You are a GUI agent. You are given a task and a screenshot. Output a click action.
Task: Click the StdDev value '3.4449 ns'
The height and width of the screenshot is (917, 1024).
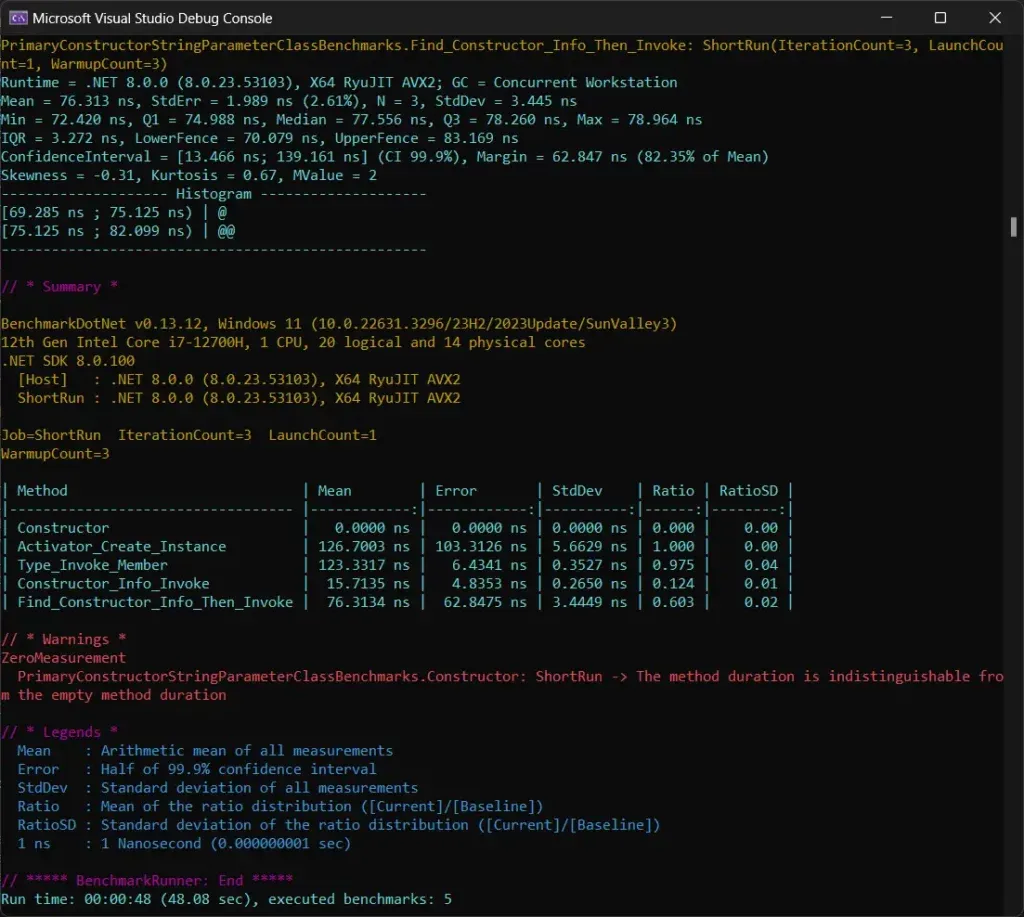[x=589, y=602]
